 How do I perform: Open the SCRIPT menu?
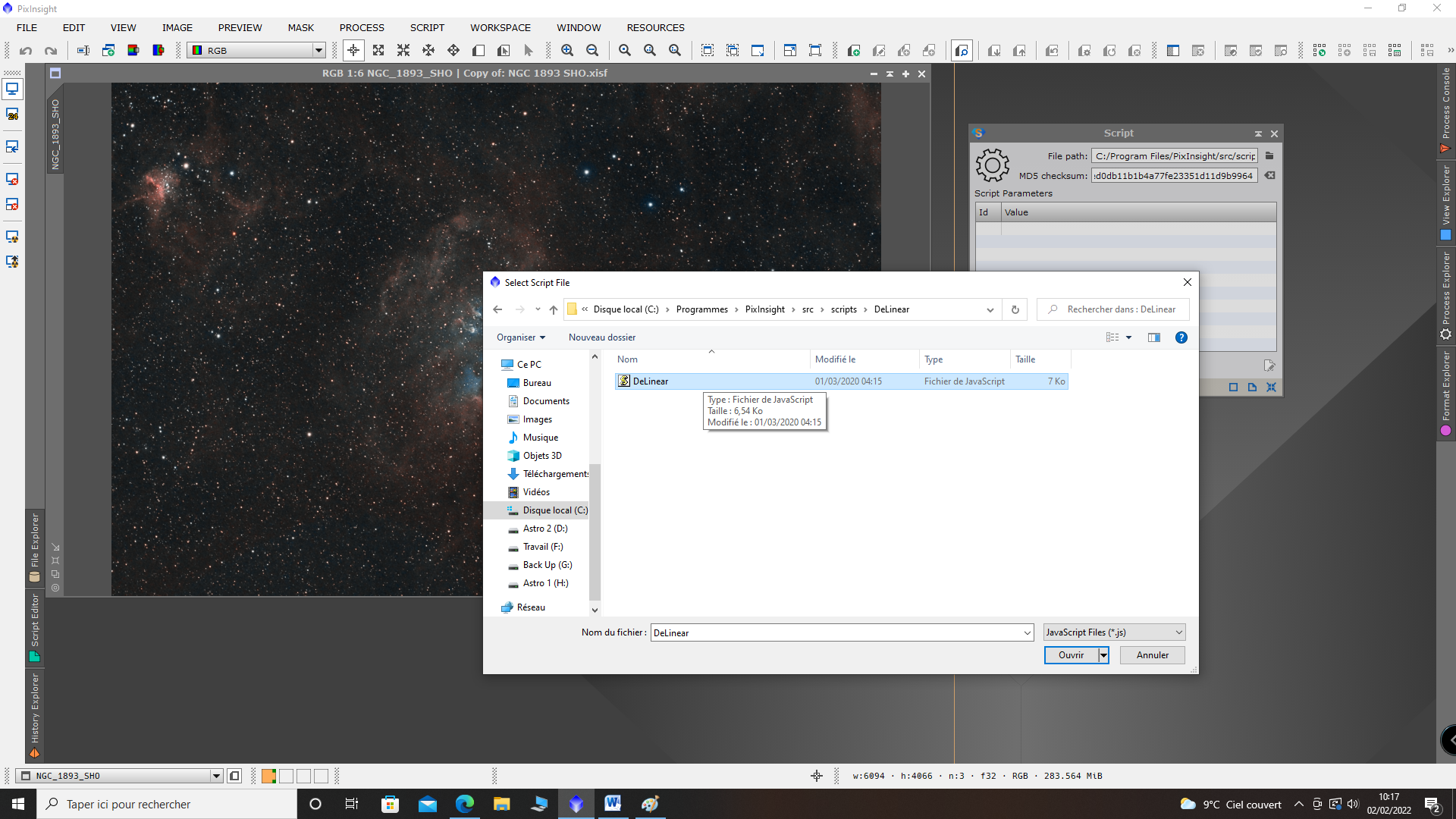tap(427, 27)
